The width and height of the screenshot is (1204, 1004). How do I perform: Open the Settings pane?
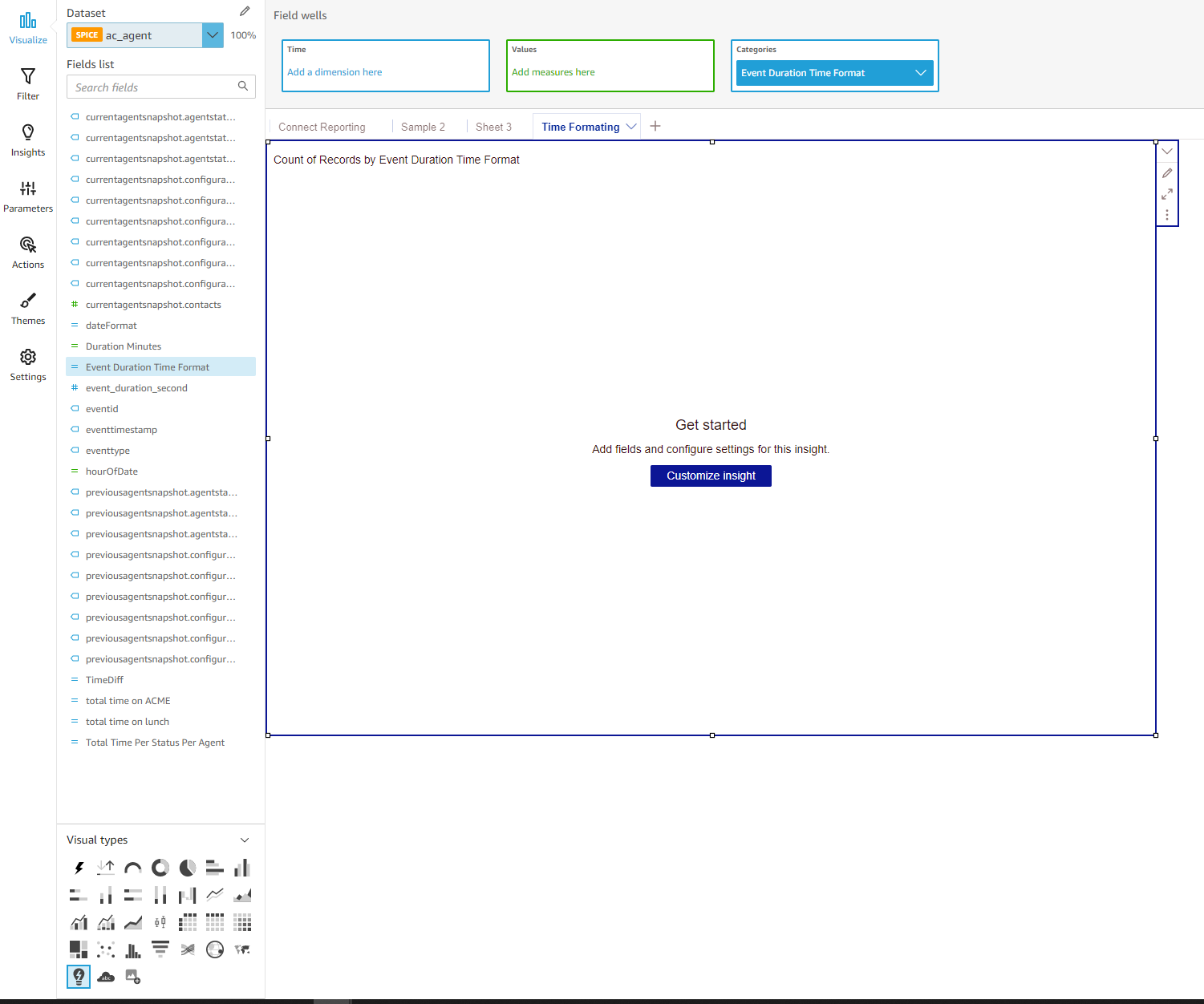click(x=28, y=365)
